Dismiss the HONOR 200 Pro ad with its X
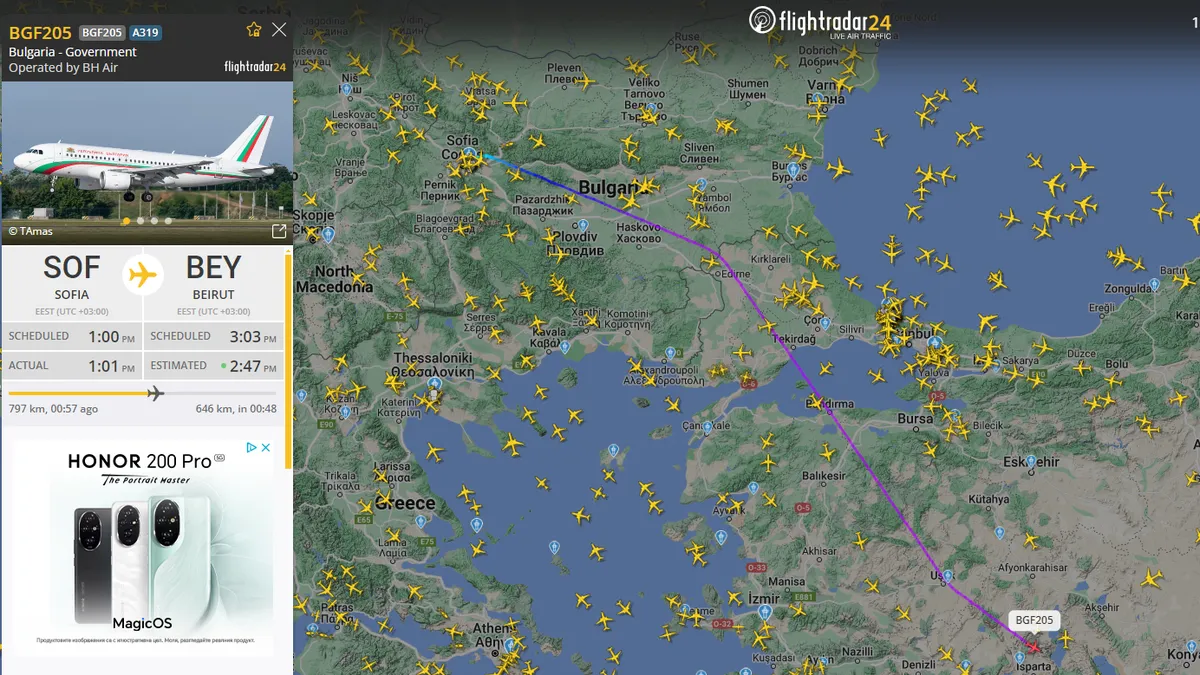1200x675 pixels. [x=266, y=448]
